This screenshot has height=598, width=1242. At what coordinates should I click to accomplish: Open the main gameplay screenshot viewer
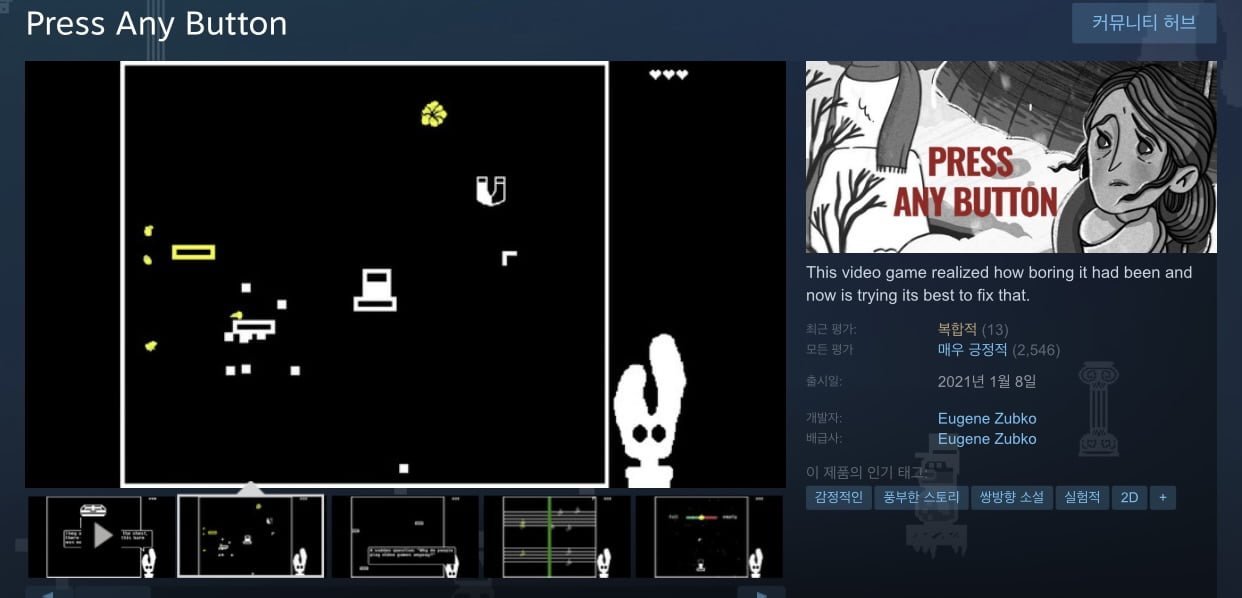point(405,275)
